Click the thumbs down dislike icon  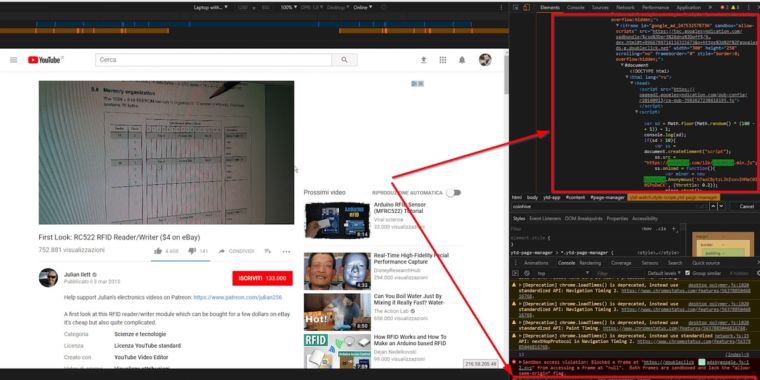[x=192, y=251]
